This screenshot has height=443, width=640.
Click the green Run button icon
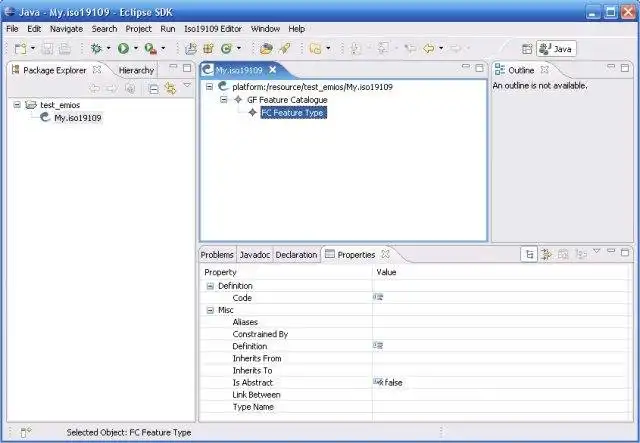pos(123,49)
